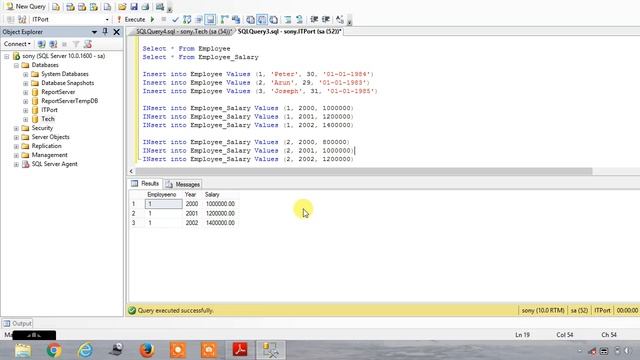Click the Salary column header

pyautogui.click(x=220, y=195)
